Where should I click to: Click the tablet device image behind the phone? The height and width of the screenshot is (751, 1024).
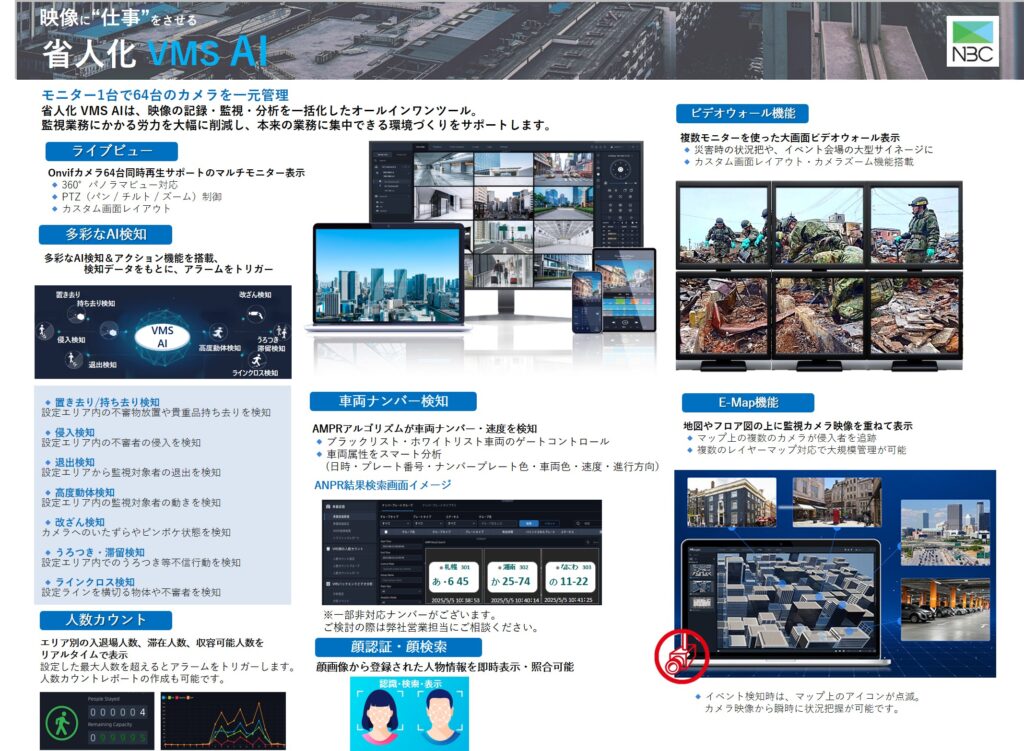coord(626,290)
